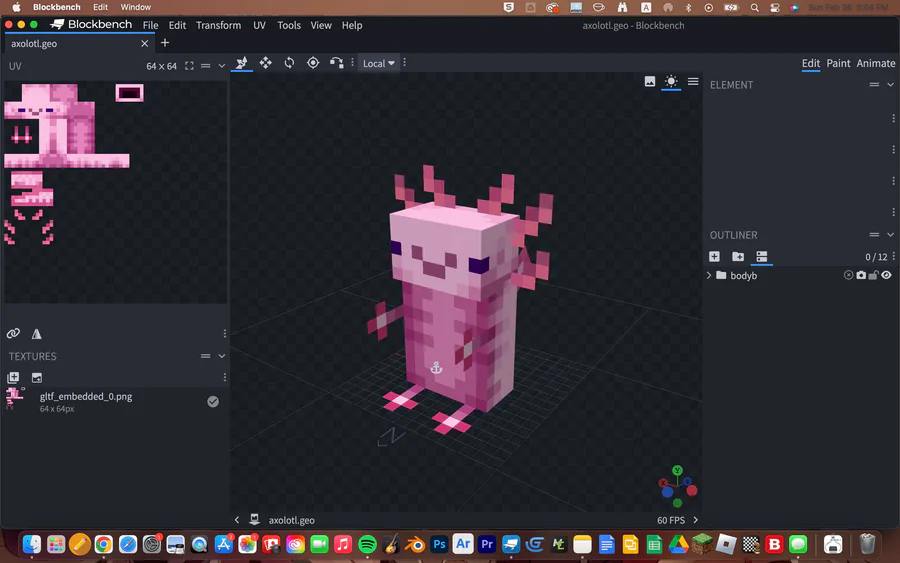Screen dimensions: 900x563
Task: Open the viewport toolbar more options dots
Action: [x=405, y=63]
